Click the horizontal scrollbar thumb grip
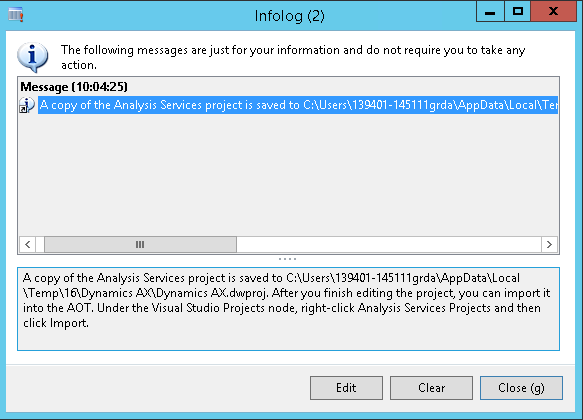 [x=140, y=245]
